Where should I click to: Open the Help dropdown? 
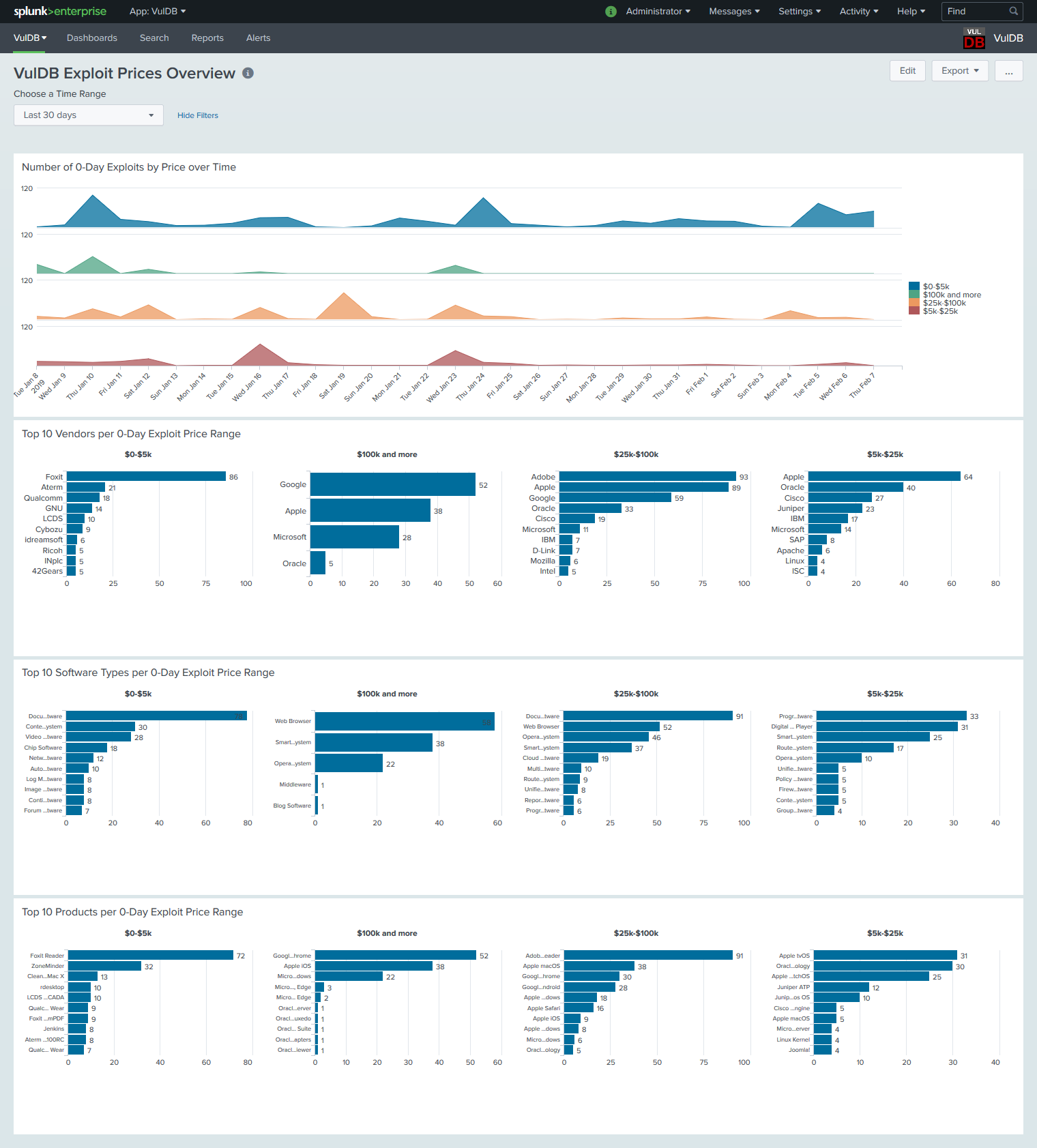tap(911, 12)
